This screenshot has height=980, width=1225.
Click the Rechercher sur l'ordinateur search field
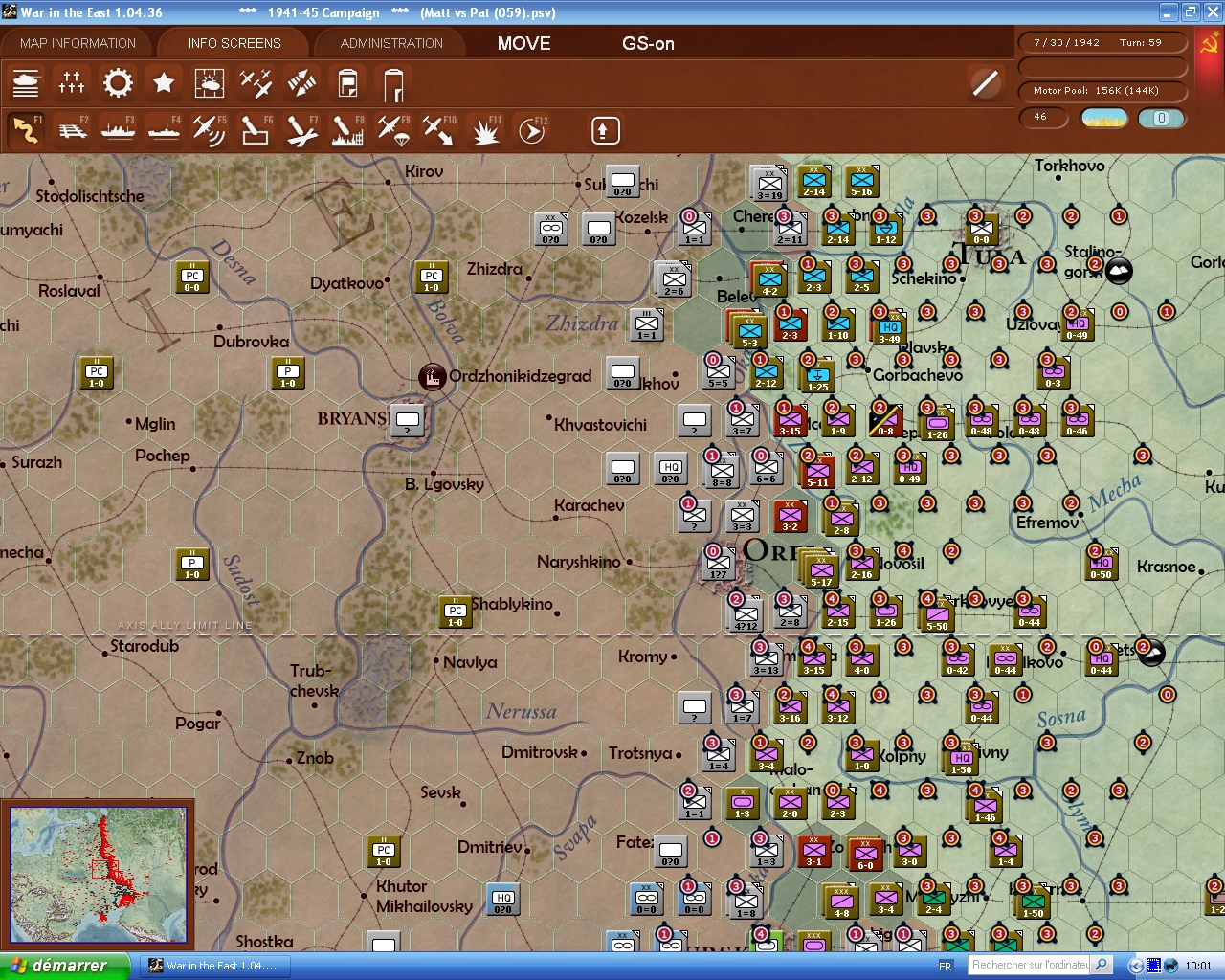pyautogui.click(x=1030, y=966)
